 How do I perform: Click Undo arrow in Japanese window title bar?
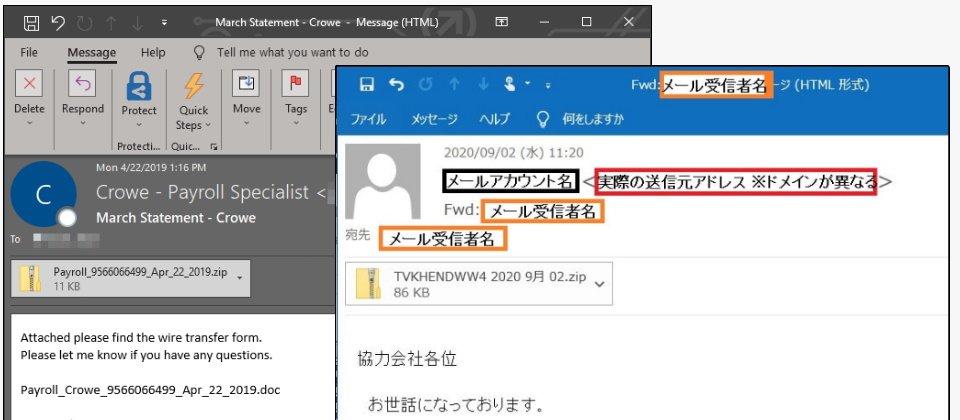(396, 85)
